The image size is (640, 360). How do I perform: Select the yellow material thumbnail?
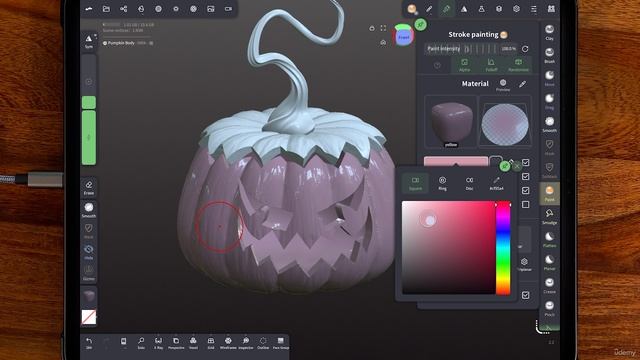(451, 122)
